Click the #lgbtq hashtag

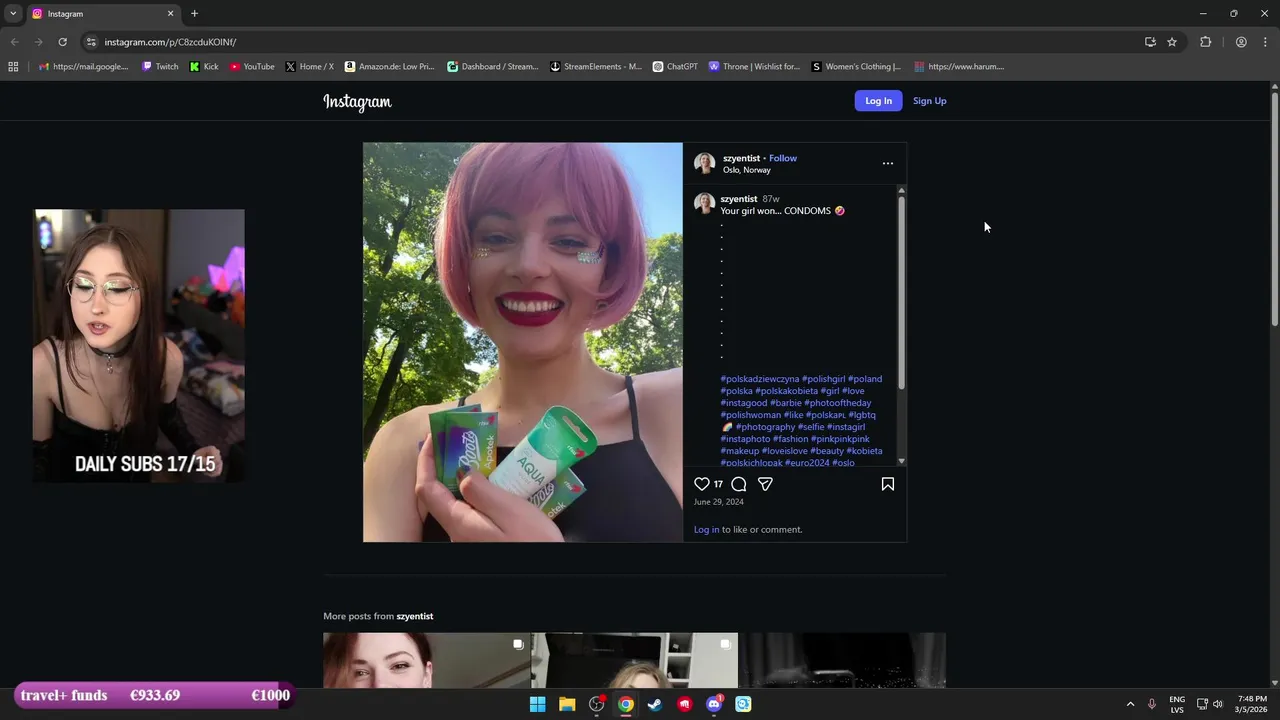(862, 415)
